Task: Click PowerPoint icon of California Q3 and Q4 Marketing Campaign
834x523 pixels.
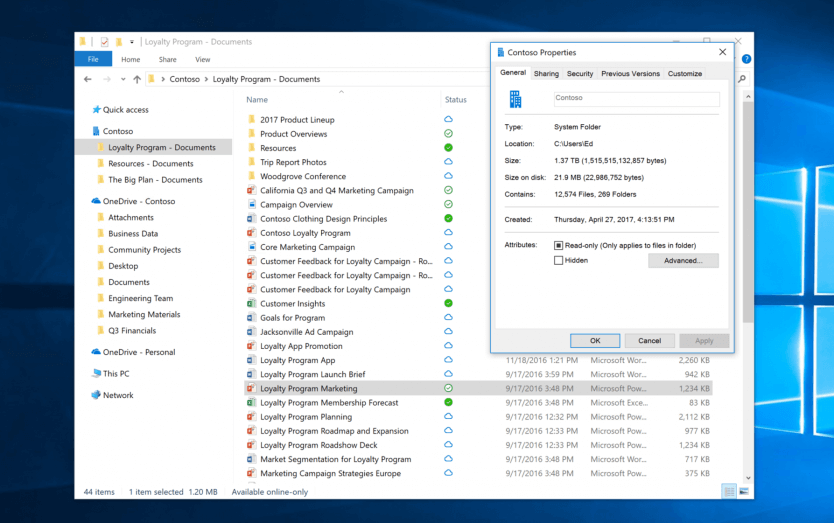Action: pos(251,190)
